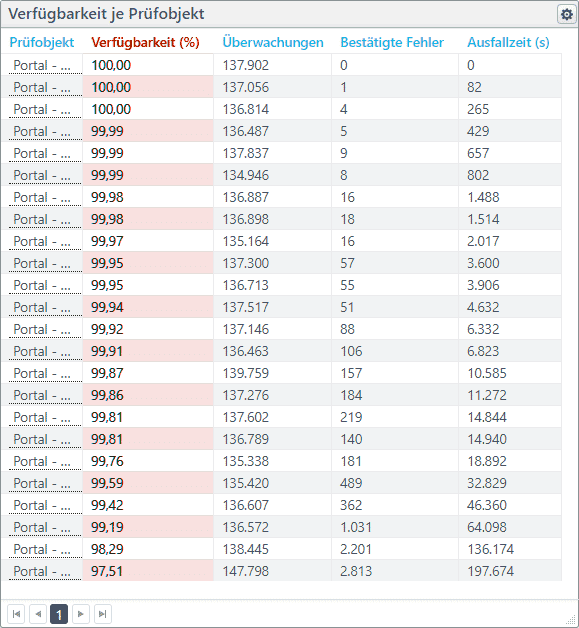Viewport: 579px width, 628px height.
Task: Sort by the Überwachungen column header
Action: pos(273,42)
